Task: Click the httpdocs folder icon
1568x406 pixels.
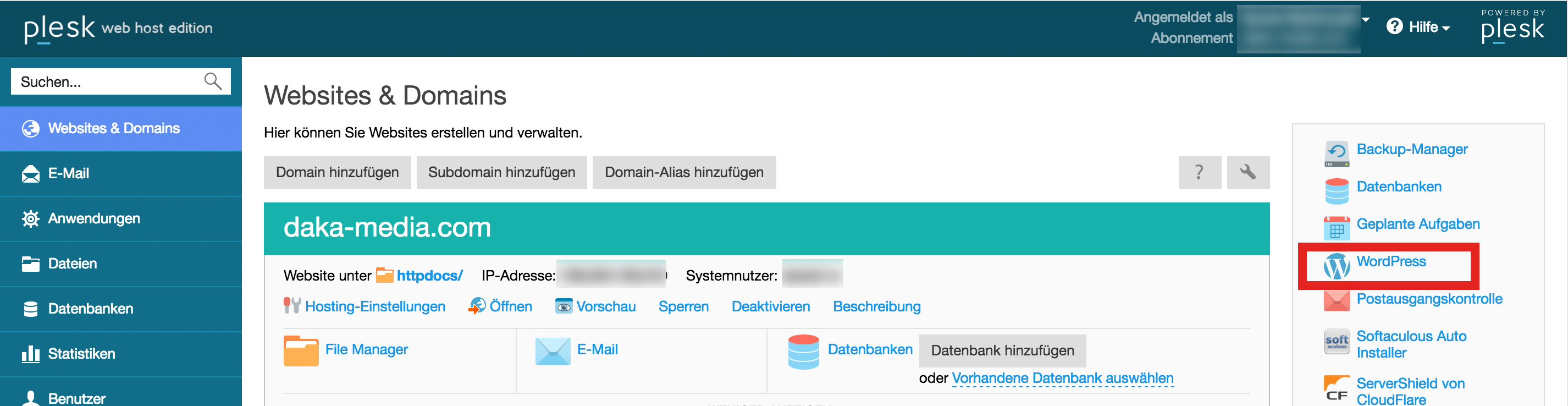Action: click(x=385, y=275)
